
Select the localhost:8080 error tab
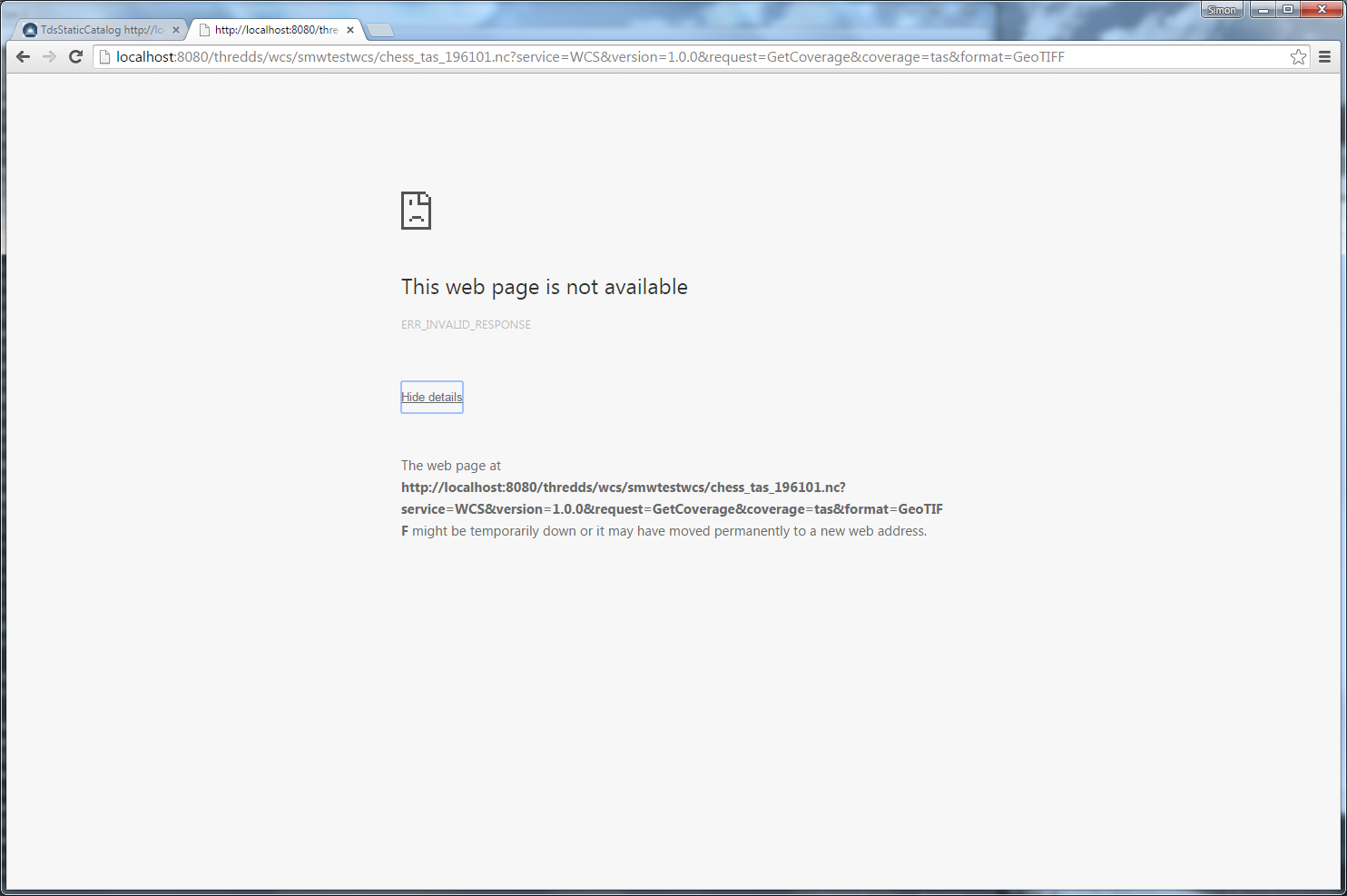tap(275, 30)
